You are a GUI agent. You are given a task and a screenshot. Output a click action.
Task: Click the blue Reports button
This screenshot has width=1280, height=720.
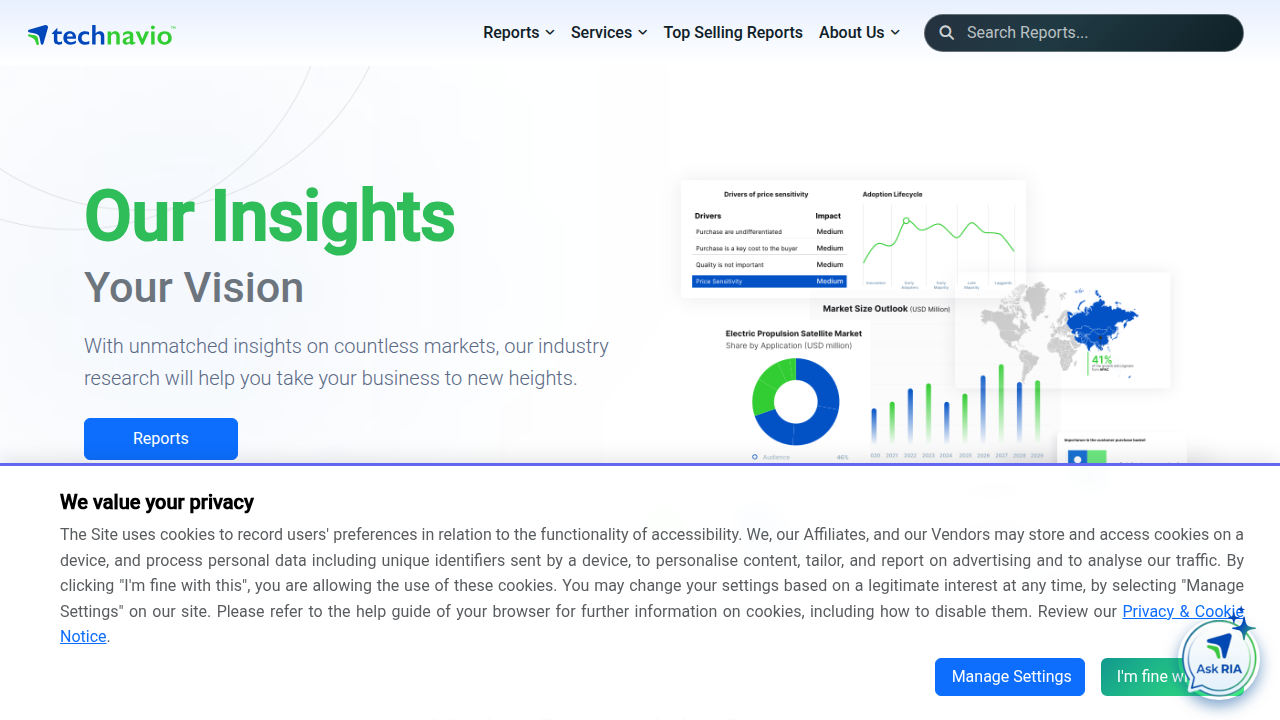(161, 439)
